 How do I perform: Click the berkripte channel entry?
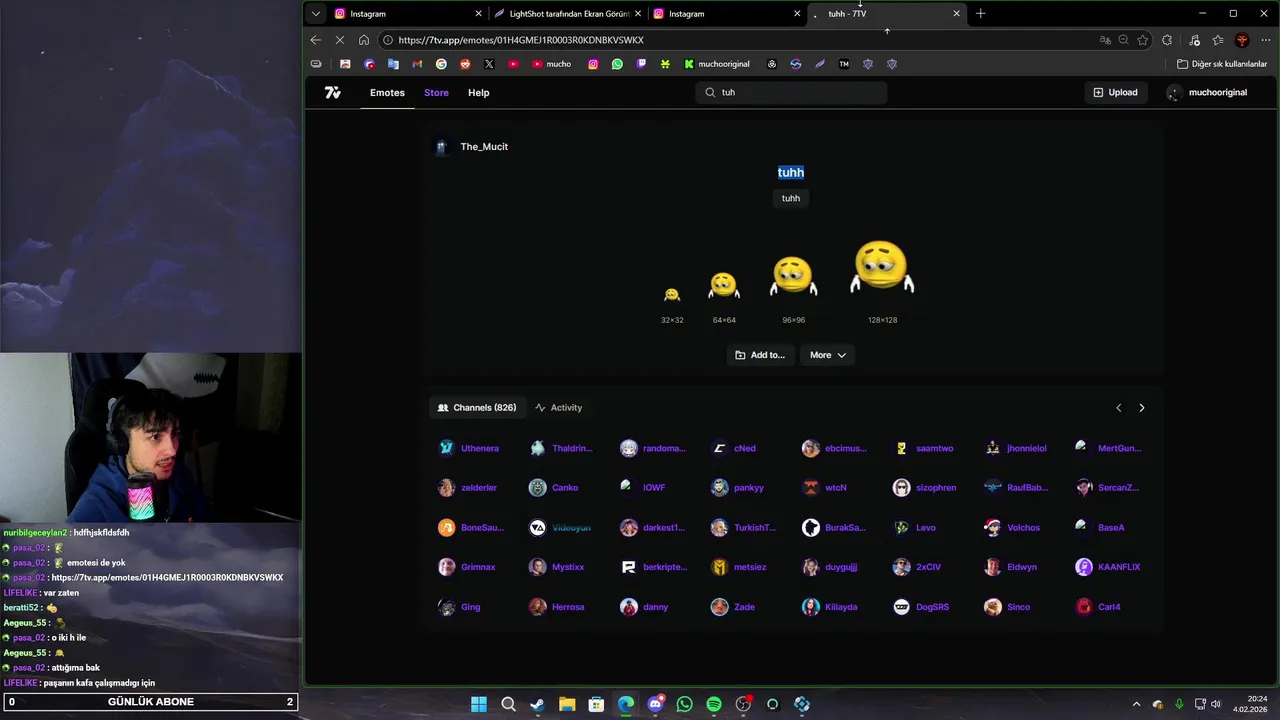tap(654, 567)
